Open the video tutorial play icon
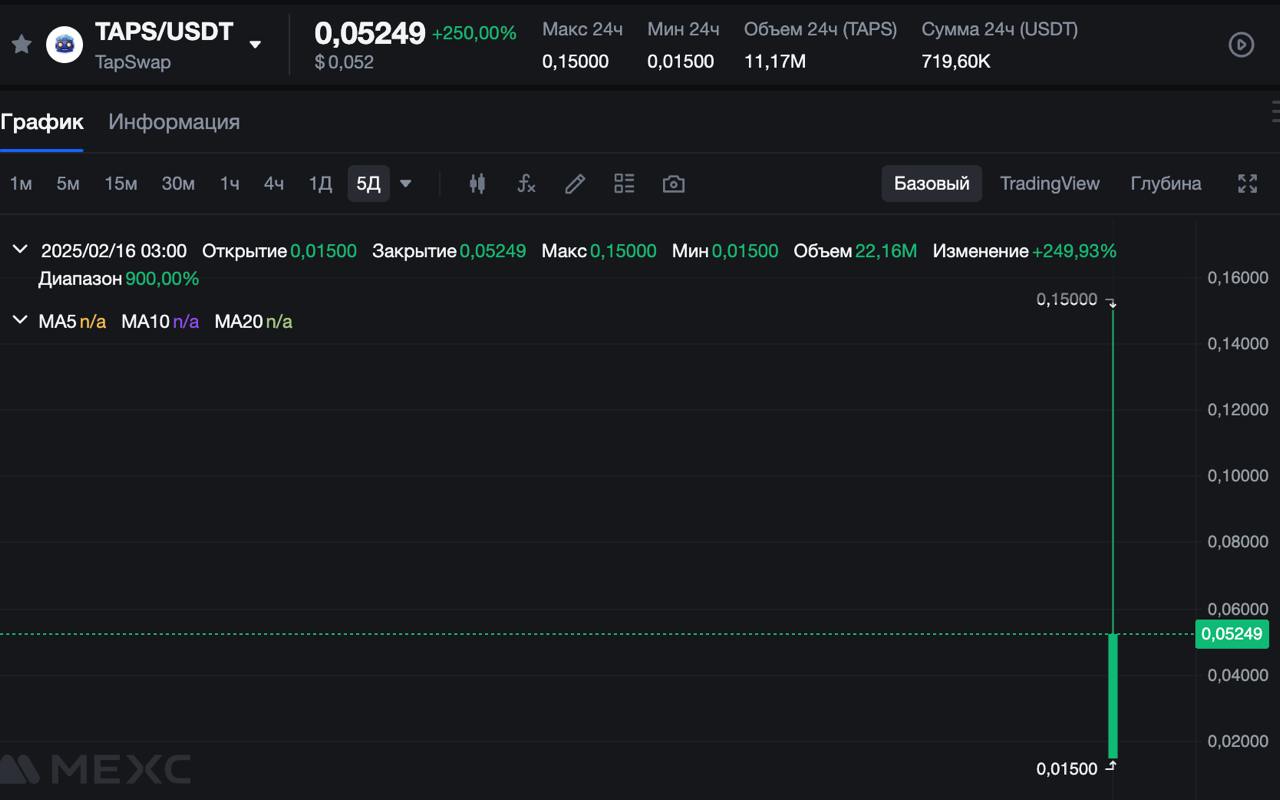 click(1241, 45)
